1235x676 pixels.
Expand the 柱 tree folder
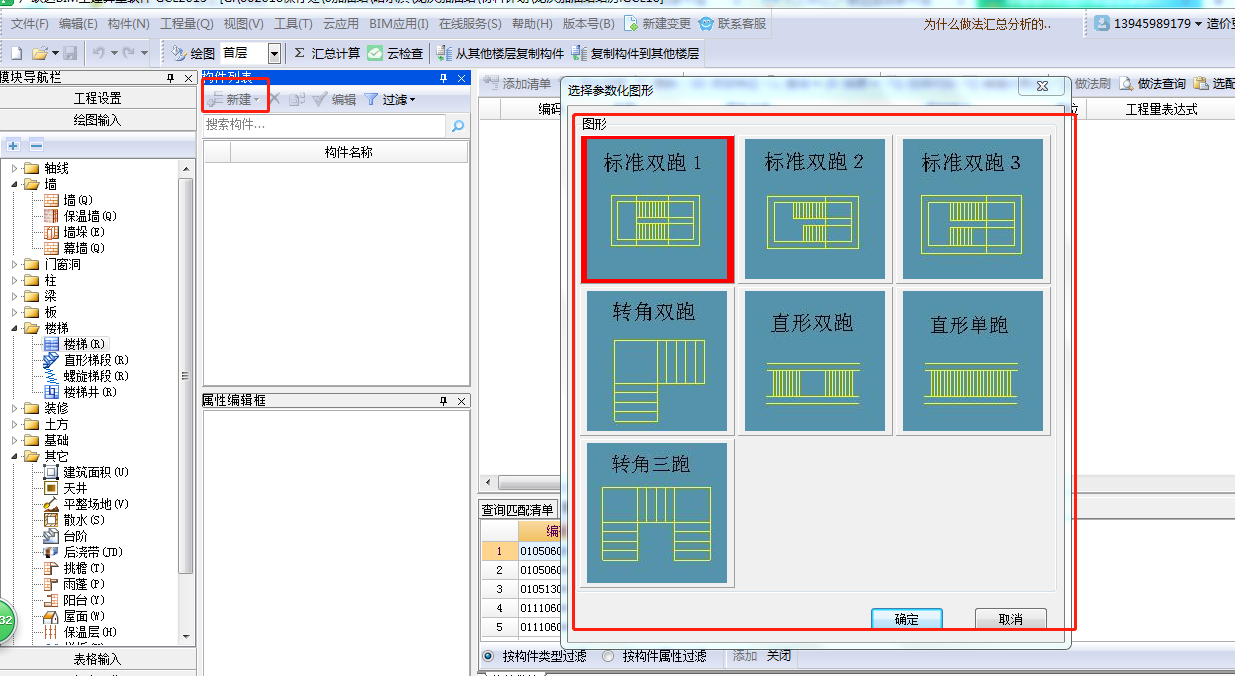pyautogui.click(x=15, y=281)
